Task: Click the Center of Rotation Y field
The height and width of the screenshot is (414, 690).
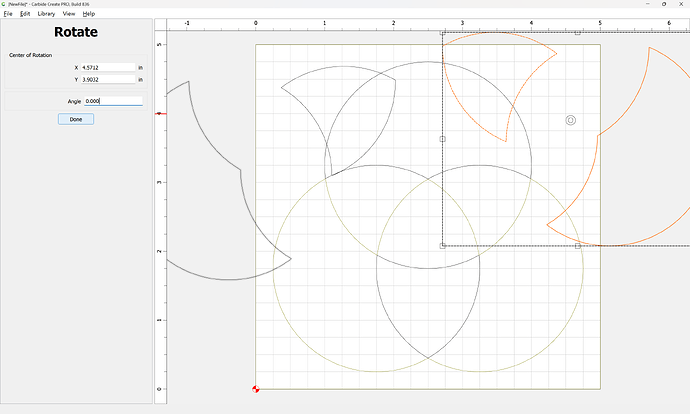Action: 107,80
